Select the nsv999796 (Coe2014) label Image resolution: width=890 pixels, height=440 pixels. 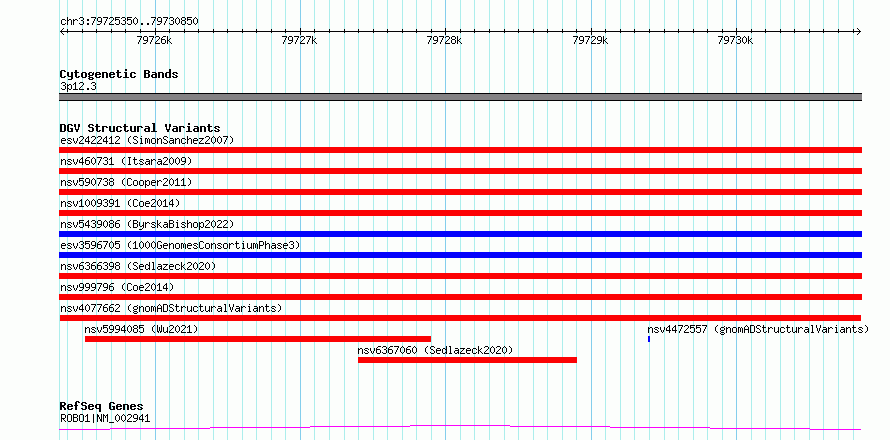coord(117,287)
